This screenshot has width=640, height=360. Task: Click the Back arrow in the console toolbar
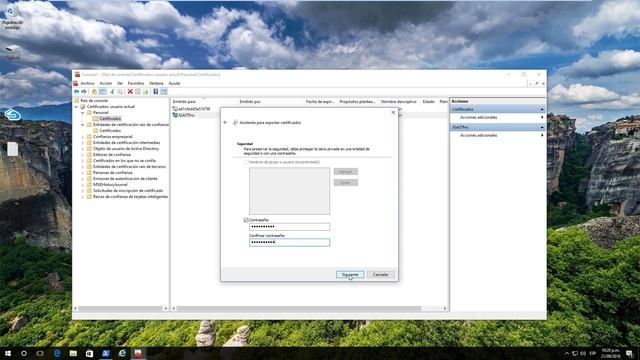click(x=76, y=92)
